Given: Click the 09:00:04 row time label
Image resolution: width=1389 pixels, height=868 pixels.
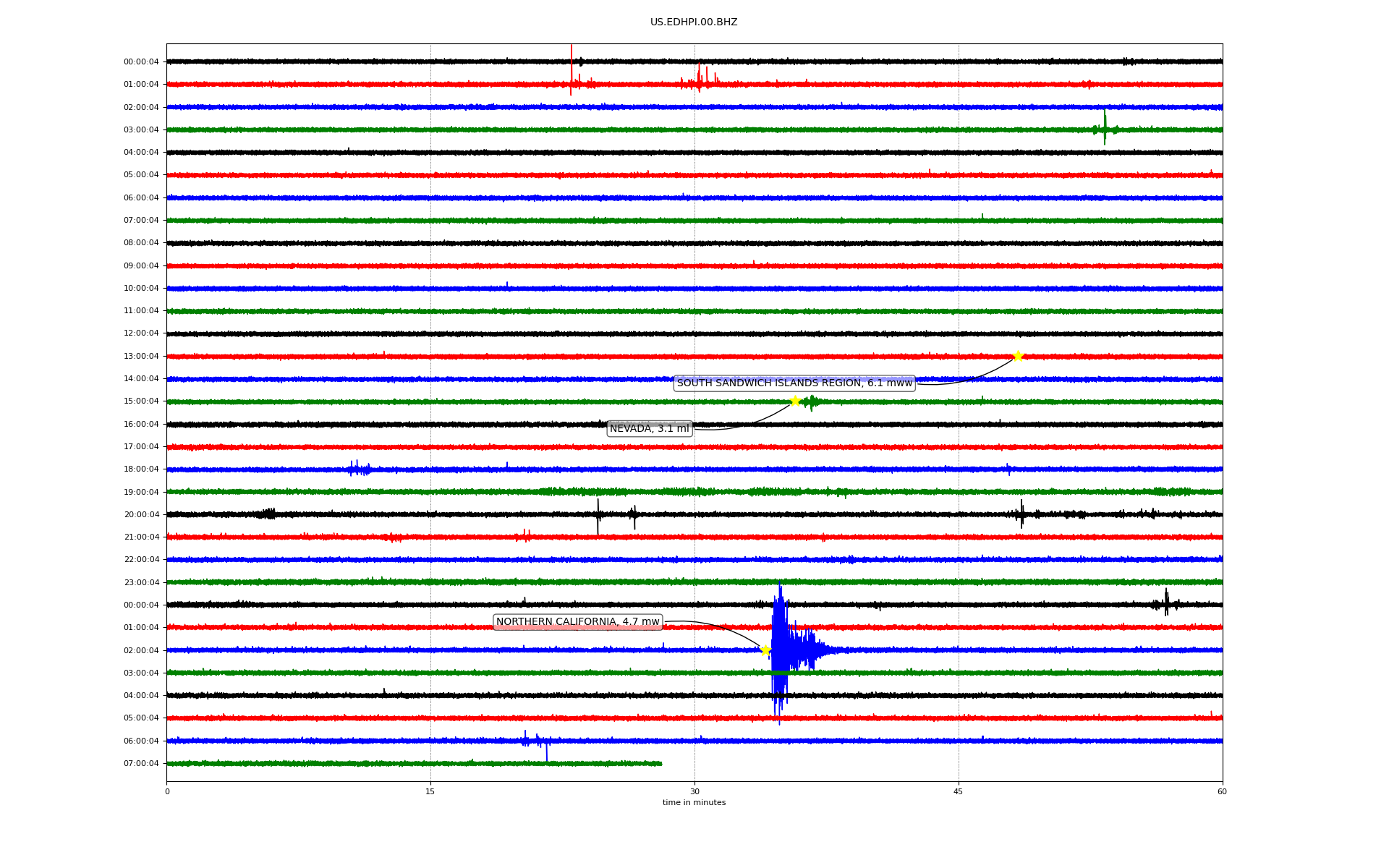Looking at the screenshot, I should [141, 265].
